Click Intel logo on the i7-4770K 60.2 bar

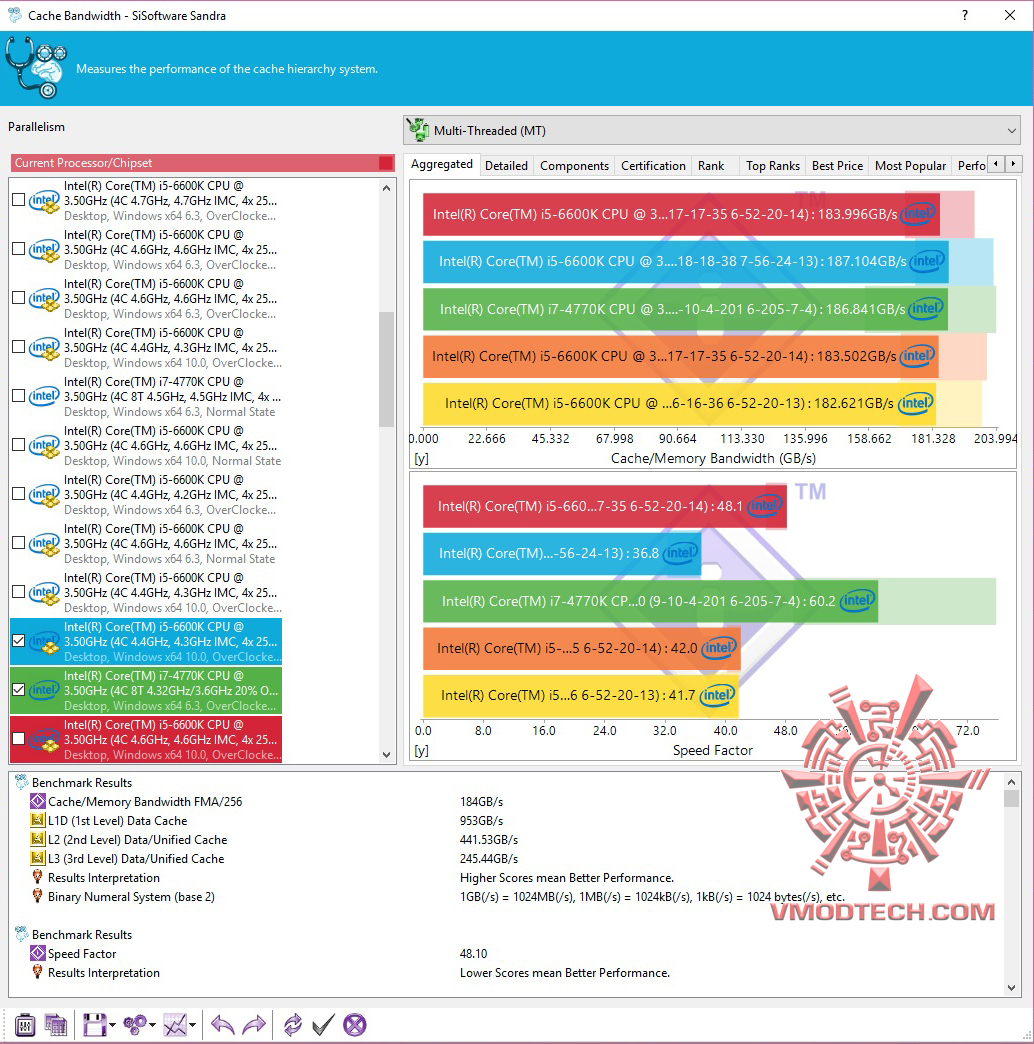click(857, 601)
